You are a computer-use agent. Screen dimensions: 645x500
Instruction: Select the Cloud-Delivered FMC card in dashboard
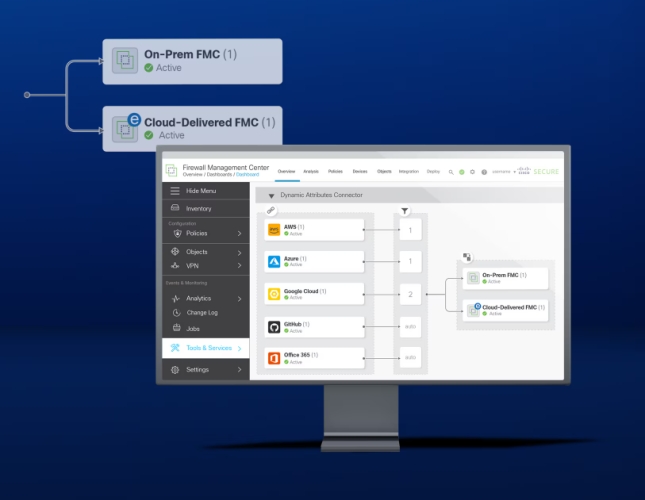509,310
